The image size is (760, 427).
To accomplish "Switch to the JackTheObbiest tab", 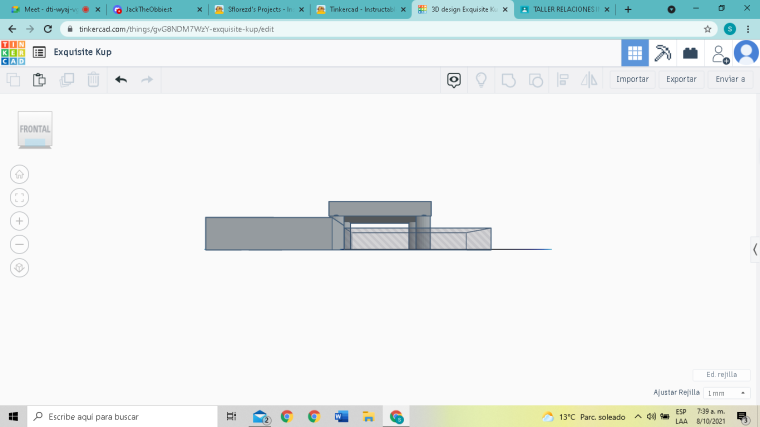I will tap(158, 9).
